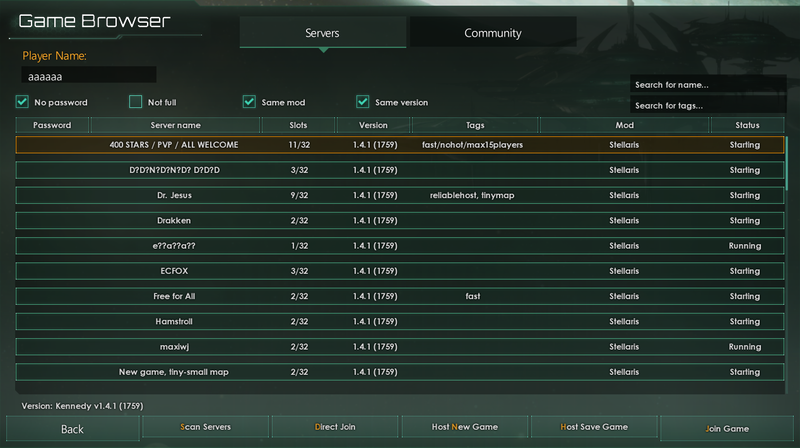This screenshot has width=800, height=448.
Task: Click Running status of maxiwj row
Action: tap(745, 347)
